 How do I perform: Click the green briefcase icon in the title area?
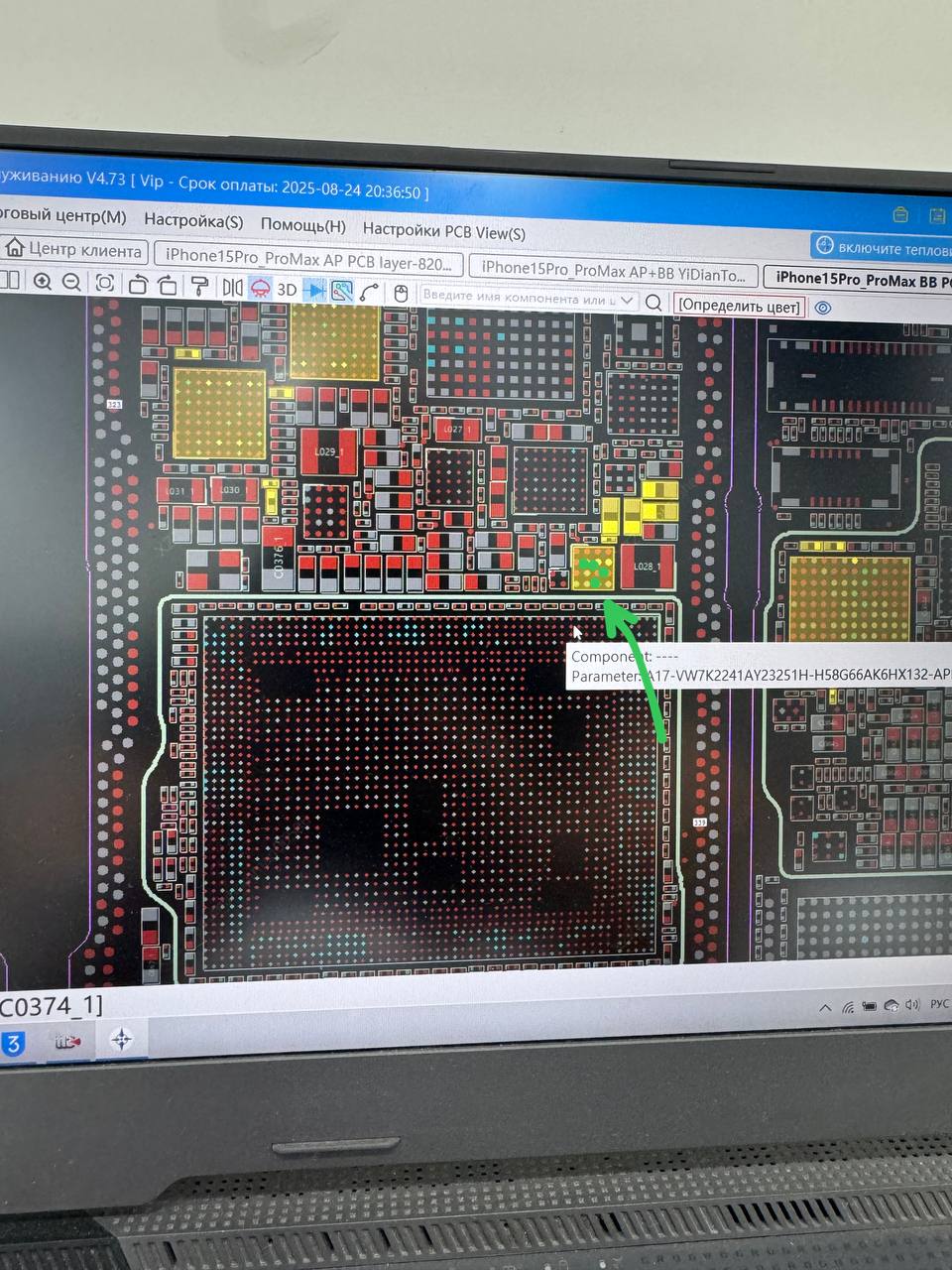[900, 214]
